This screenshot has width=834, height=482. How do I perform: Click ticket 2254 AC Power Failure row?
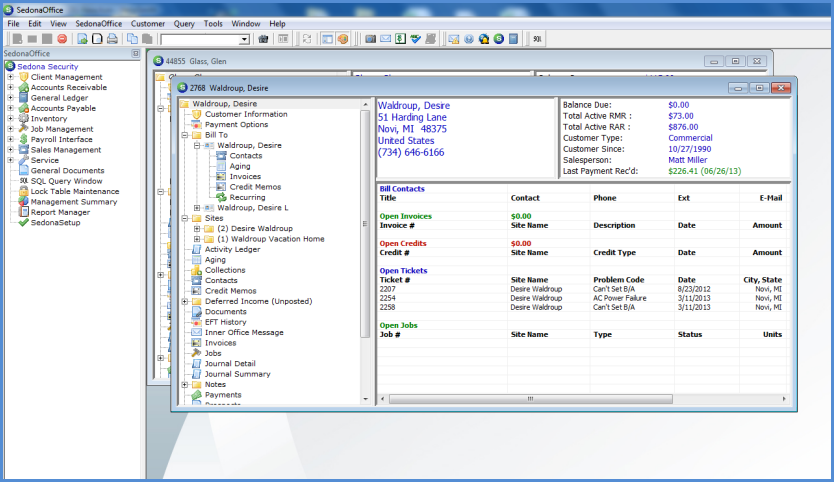point(581,298)
